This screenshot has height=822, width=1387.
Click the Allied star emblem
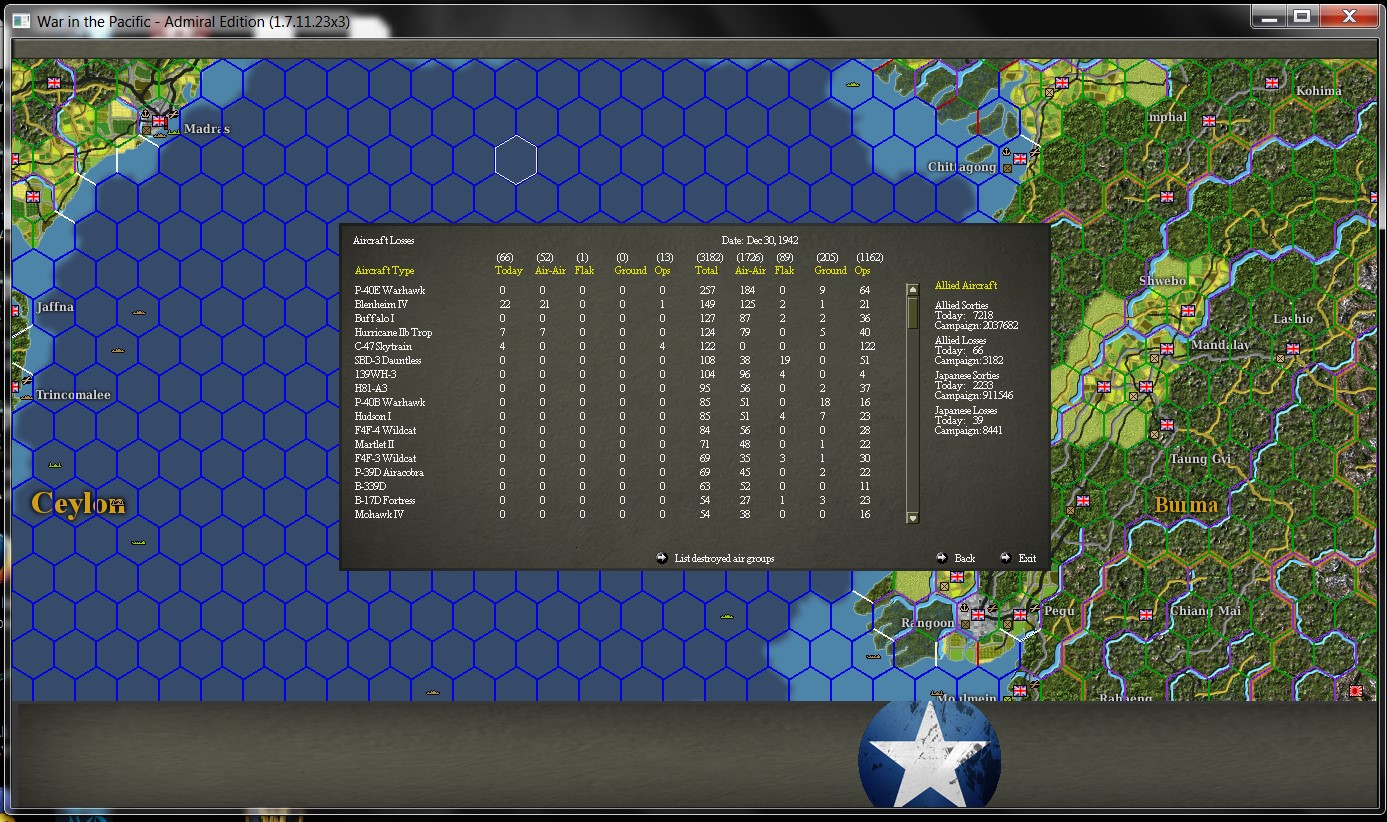929,753
